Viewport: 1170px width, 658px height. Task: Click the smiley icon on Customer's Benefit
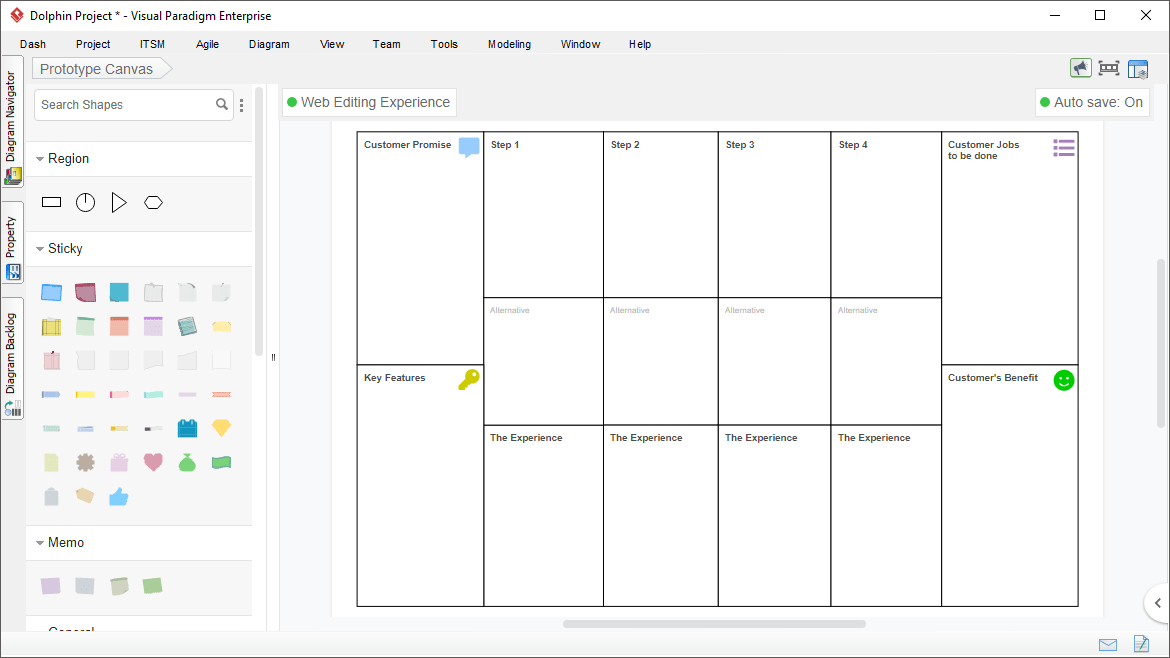point(1063,380)
